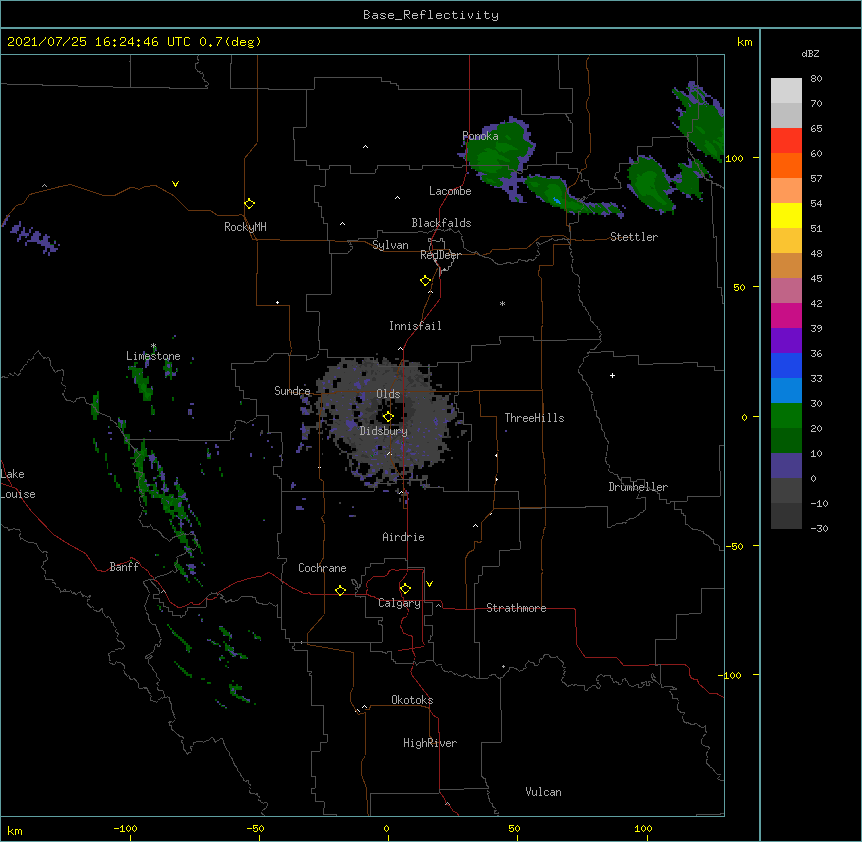Viewport: 862px width, 842px height.
Task: Click the Airdrie city label
Action: pyautogui.click(x=404, y=537)
